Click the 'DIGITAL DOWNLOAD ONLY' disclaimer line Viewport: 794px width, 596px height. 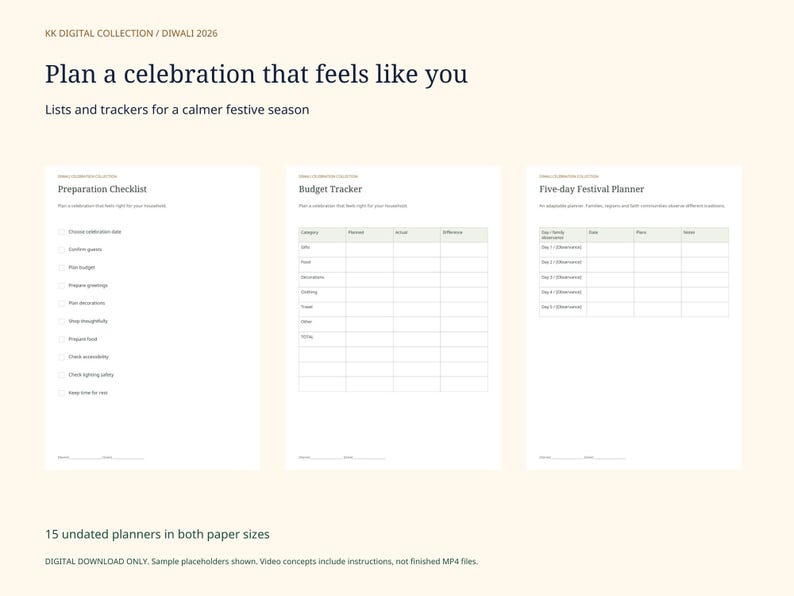tap(261, 561)
